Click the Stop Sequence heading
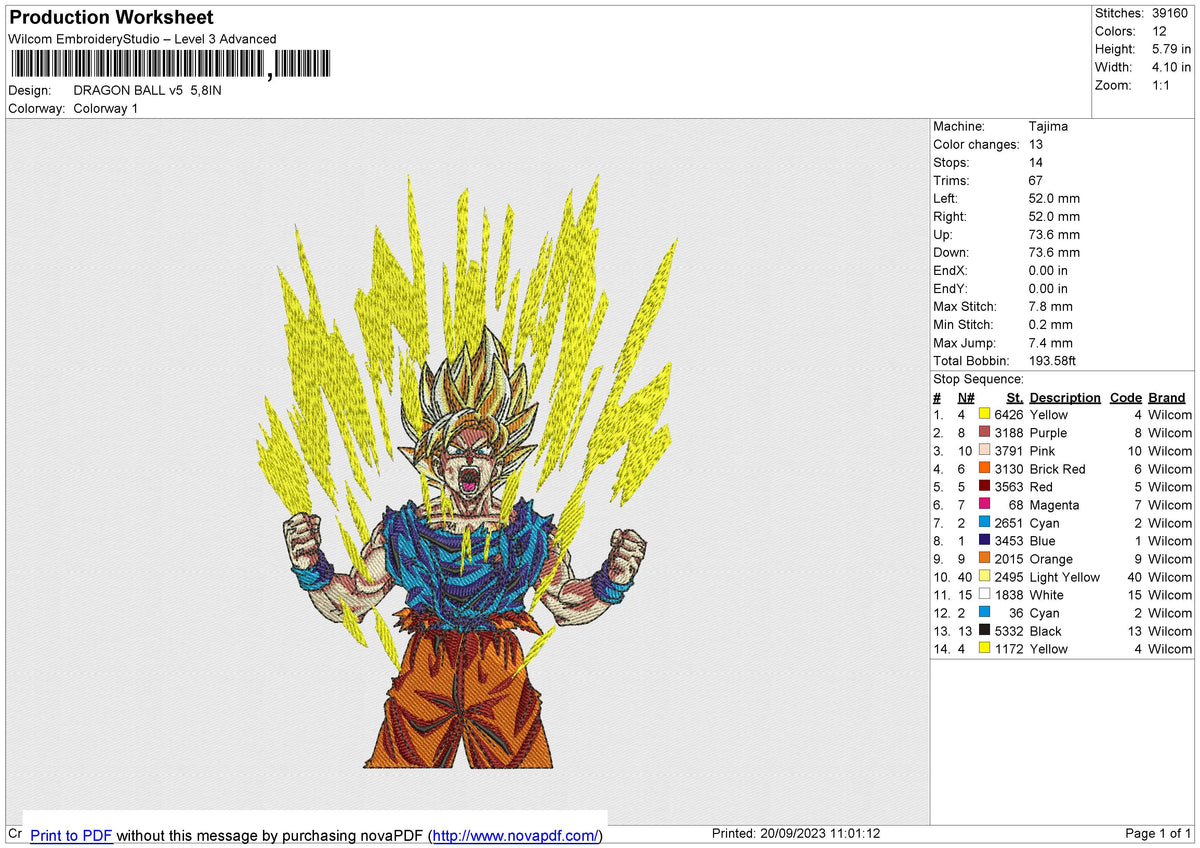Screen dimensions: 1200x848 pos(978,379)
